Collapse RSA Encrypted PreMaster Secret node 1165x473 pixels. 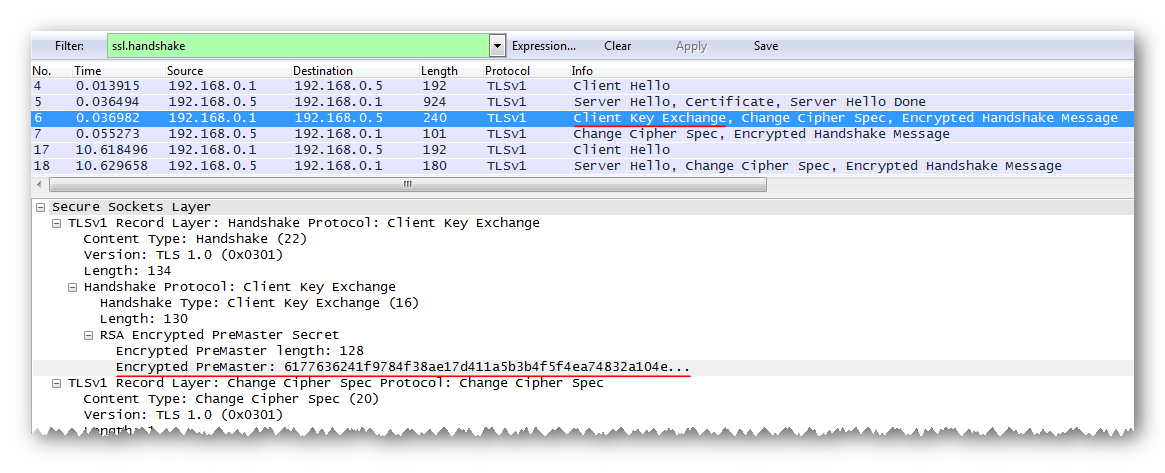click(x=88, y=335)
